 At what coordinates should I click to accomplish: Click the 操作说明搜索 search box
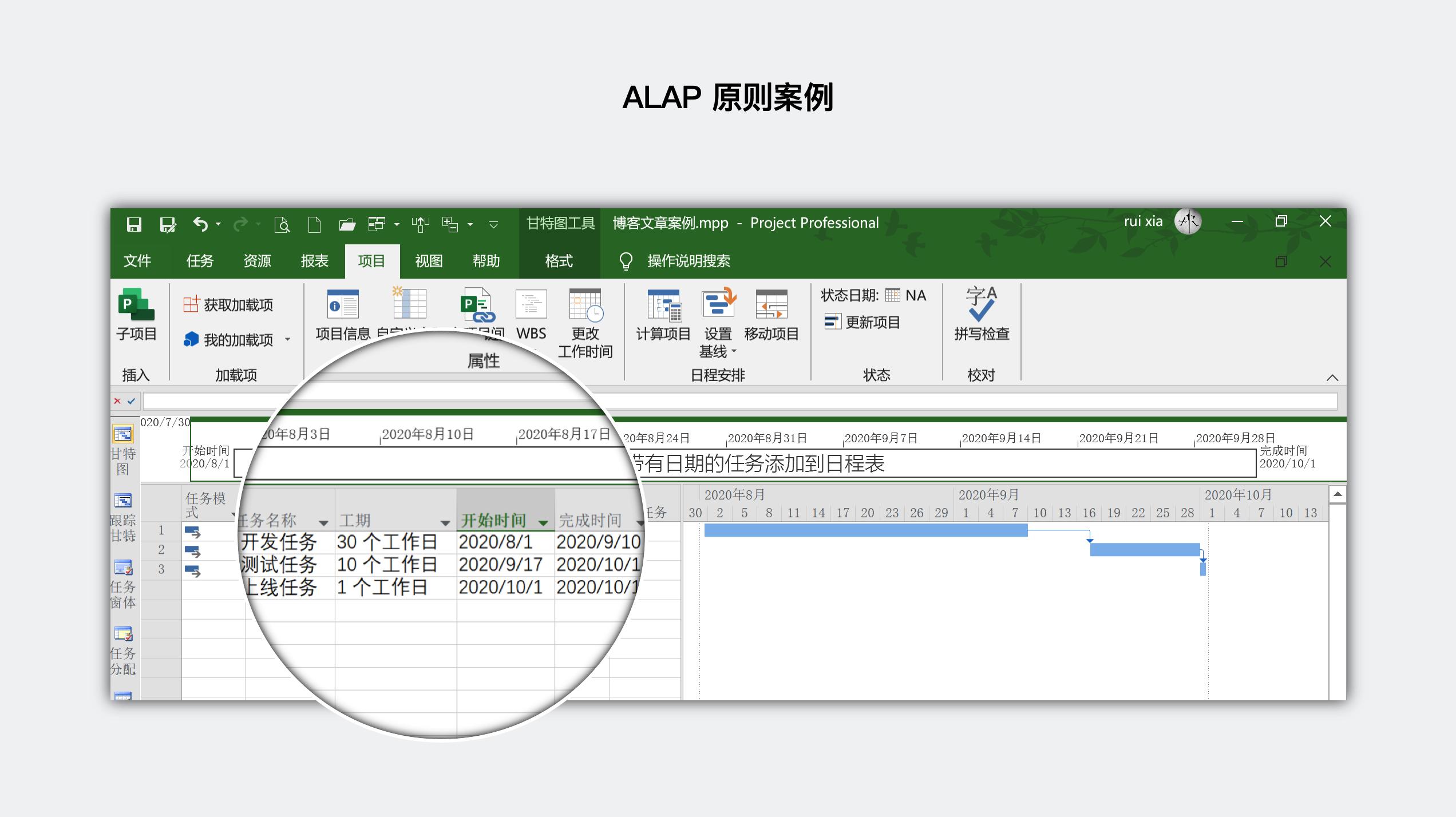click(689, 261)
